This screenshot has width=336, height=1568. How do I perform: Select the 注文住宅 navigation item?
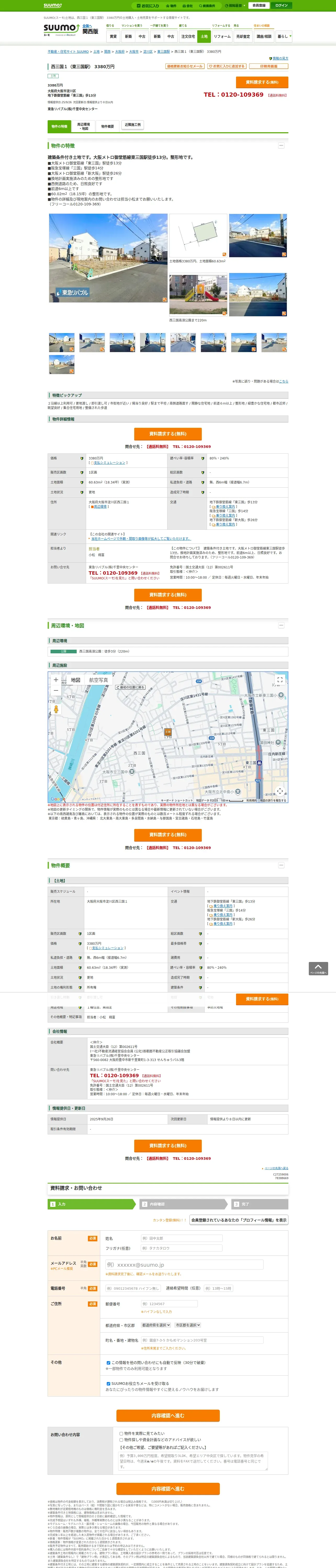pyautogui.click(x=188, y=37)
